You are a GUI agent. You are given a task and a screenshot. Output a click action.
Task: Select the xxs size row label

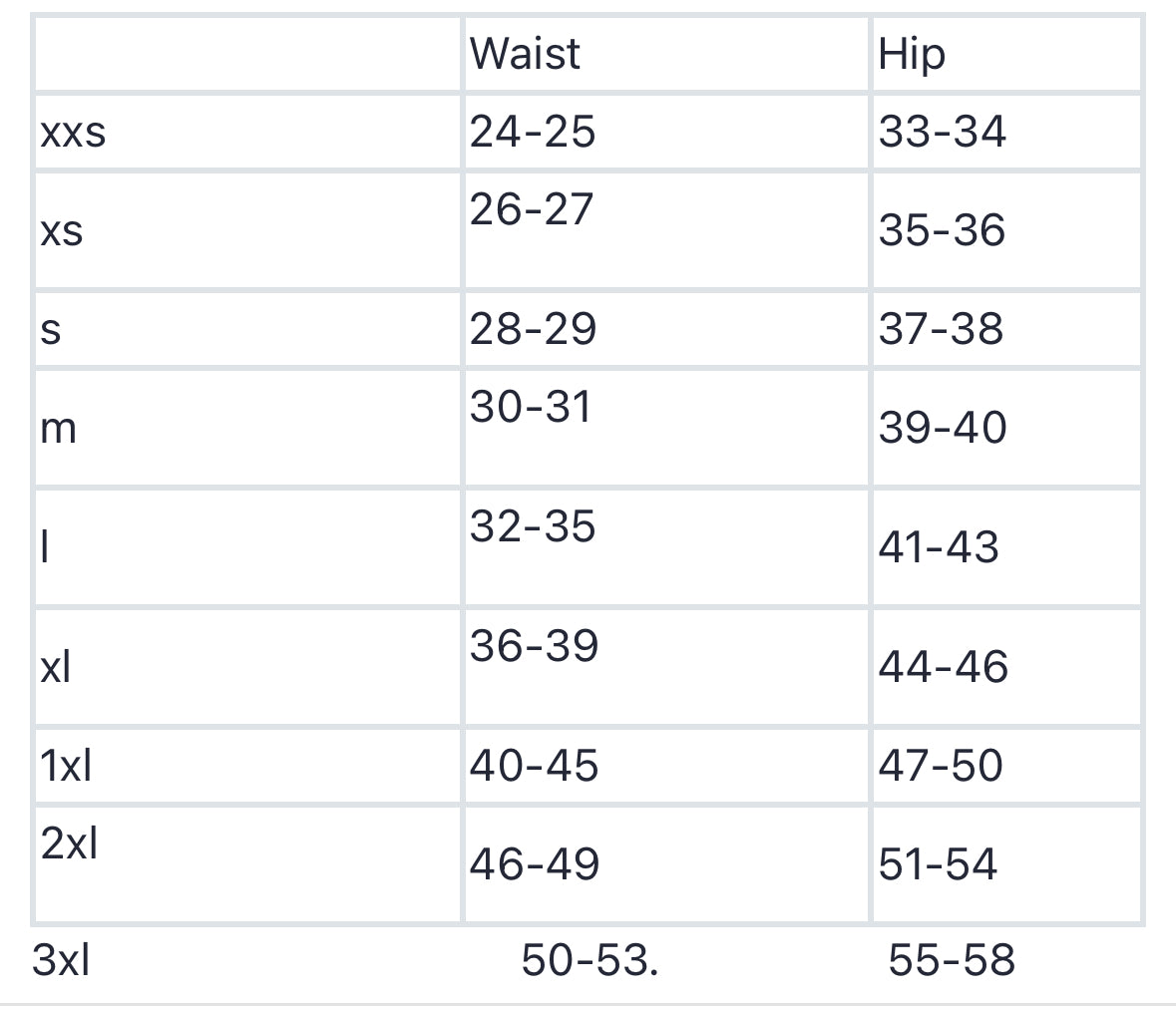[x=73, y=132]
